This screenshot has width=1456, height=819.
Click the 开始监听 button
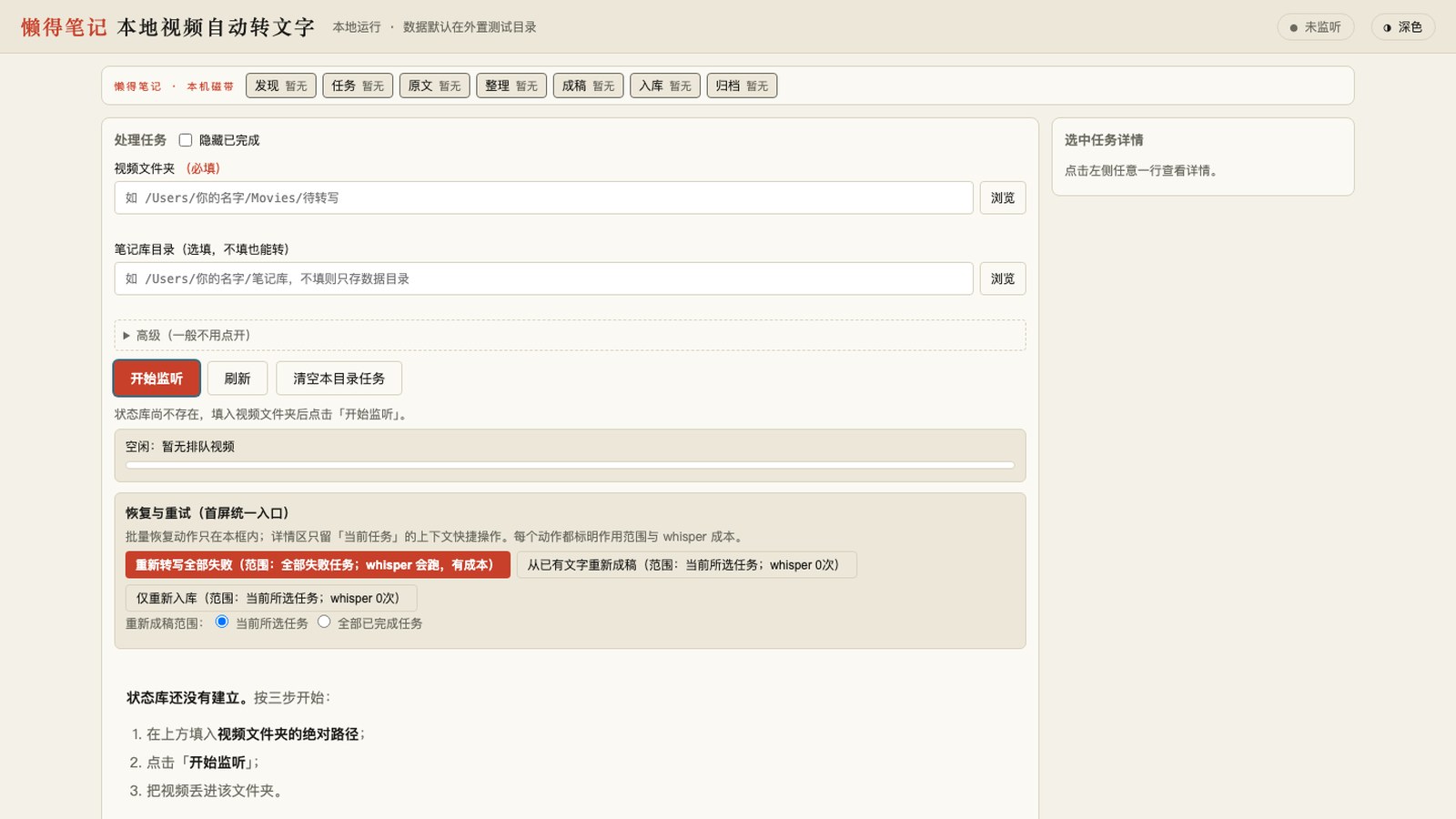coord(157,379)
